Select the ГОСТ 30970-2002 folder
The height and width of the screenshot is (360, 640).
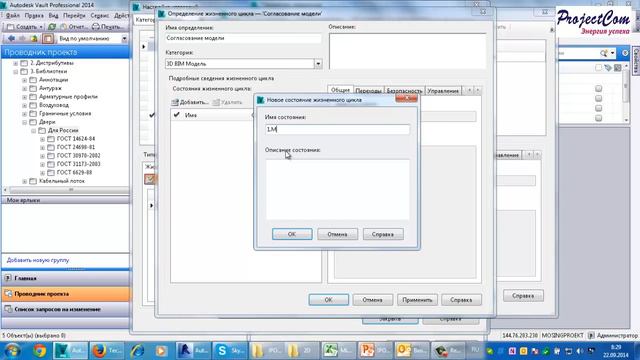point(78,156)
